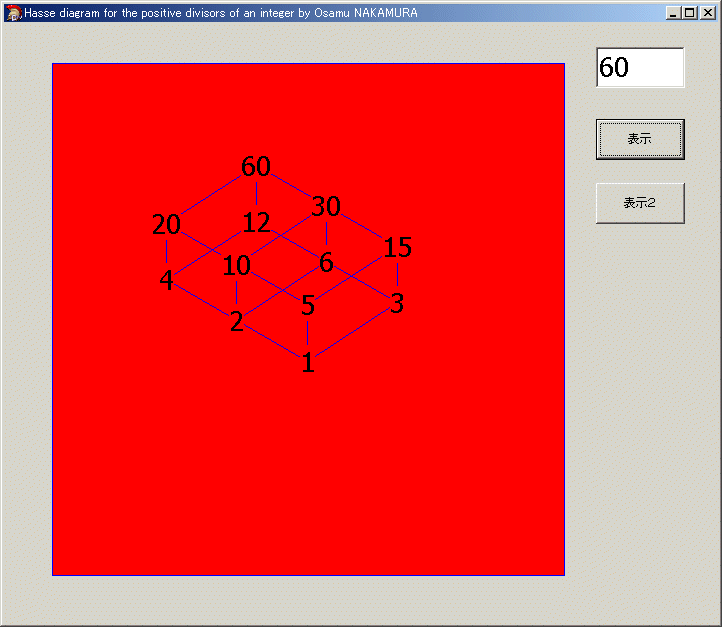722x627 pixels.
Task: Click node 12 in the diagram
Action: click(x=256, y=222)
